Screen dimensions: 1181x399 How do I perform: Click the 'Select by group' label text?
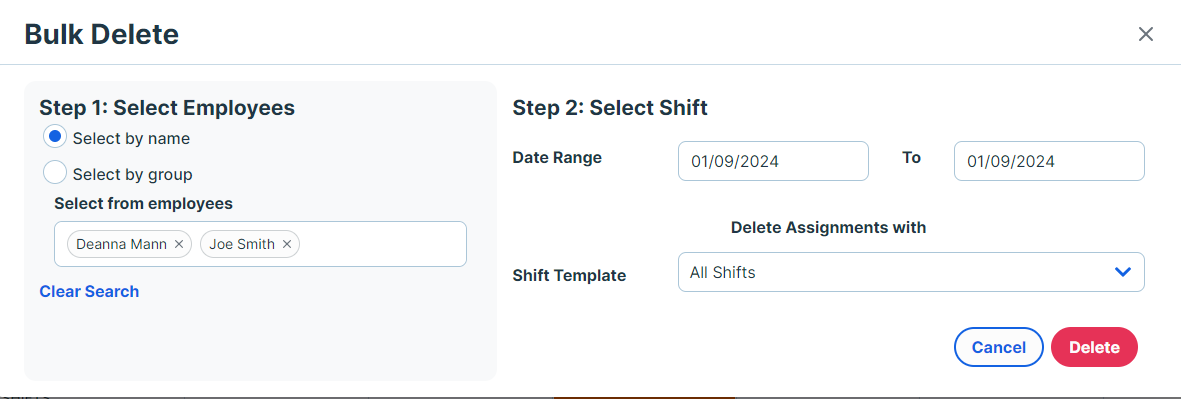(133, 175)
